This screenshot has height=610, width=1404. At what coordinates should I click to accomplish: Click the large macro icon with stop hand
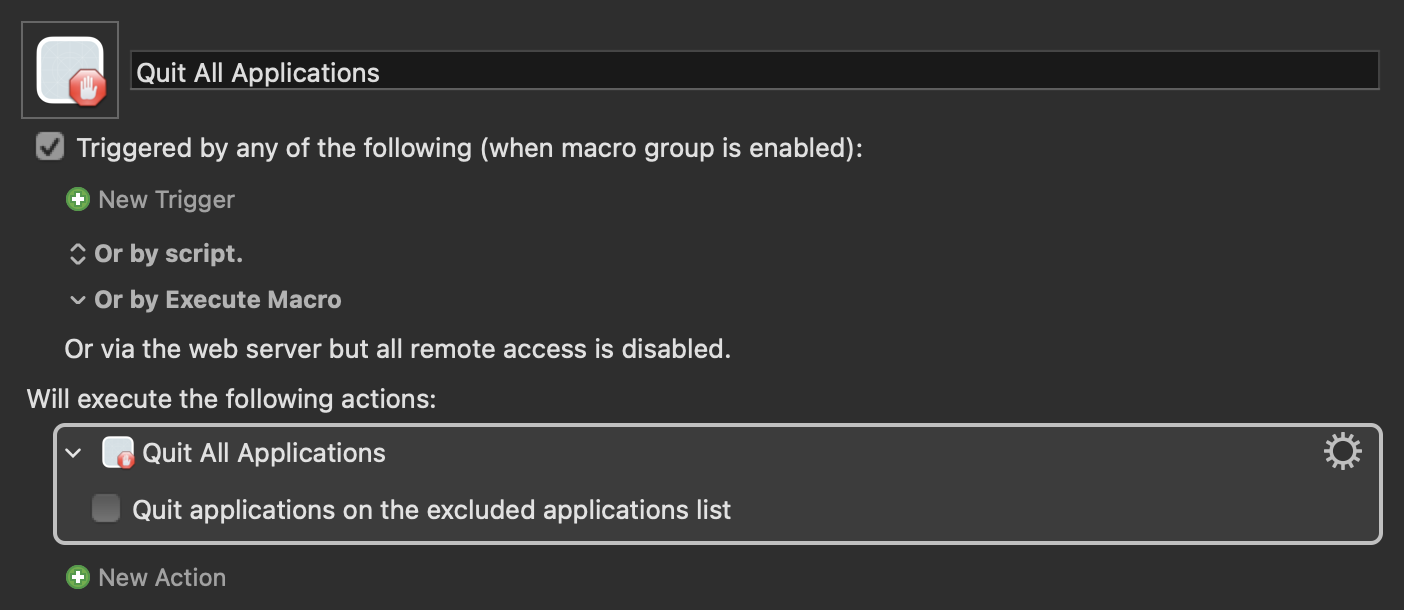coord(70,70)
